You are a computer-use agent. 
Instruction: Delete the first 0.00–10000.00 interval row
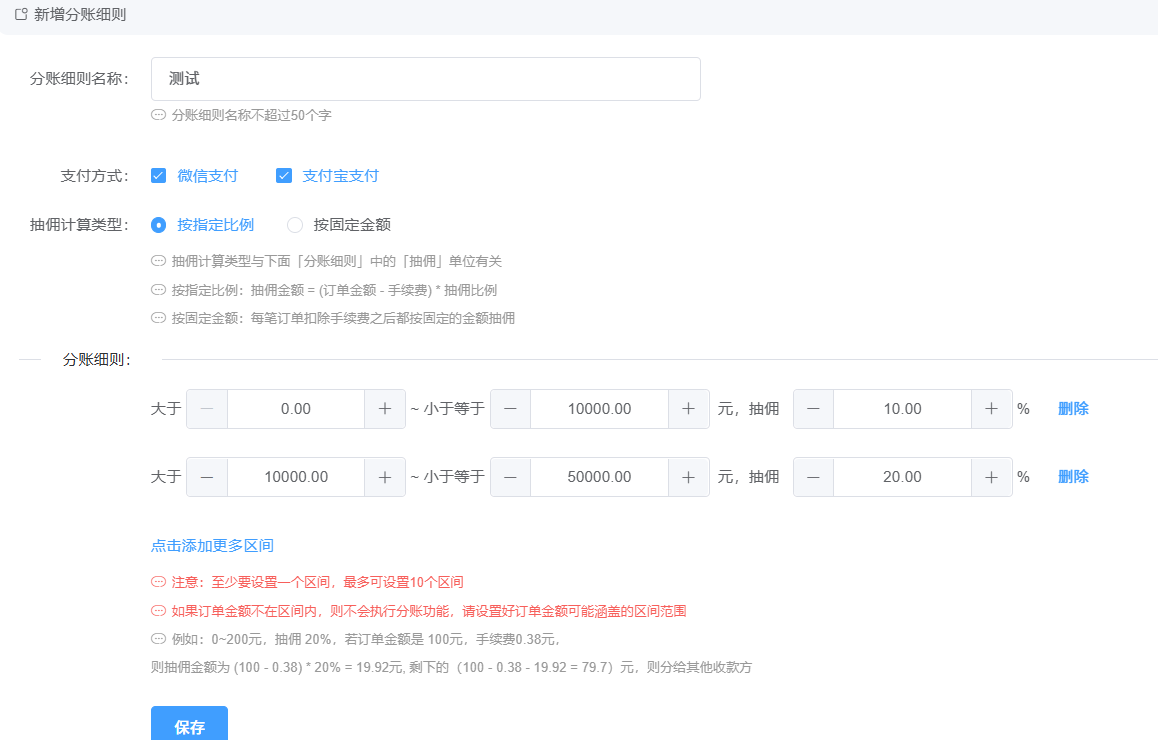[1073, 409]
